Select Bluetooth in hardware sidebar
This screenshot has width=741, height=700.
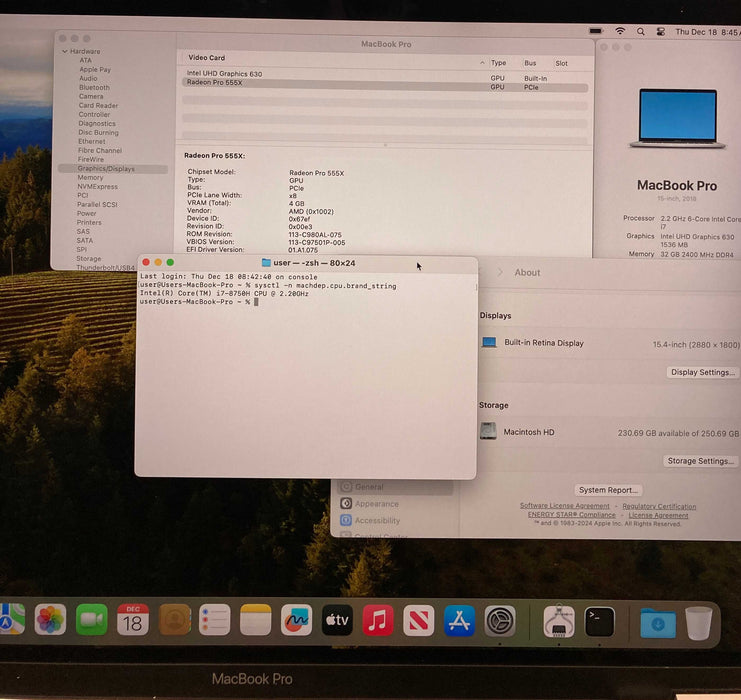(95, 87)
